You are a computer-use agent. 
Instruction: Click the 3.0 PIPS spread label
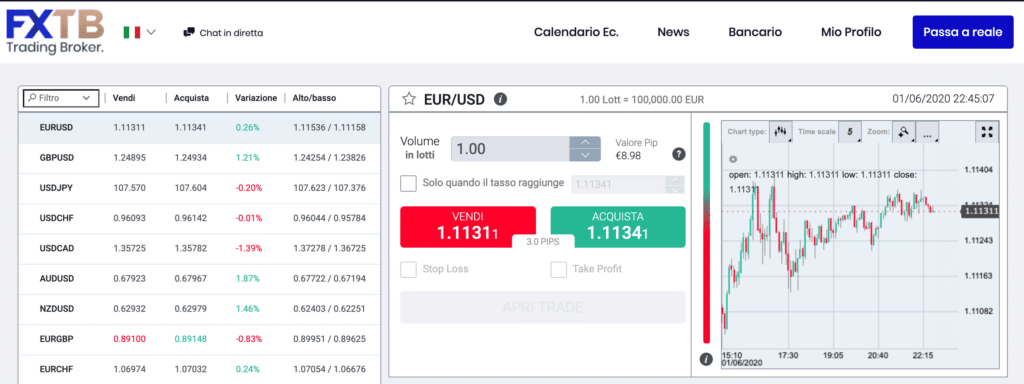(x=543, y=242)
